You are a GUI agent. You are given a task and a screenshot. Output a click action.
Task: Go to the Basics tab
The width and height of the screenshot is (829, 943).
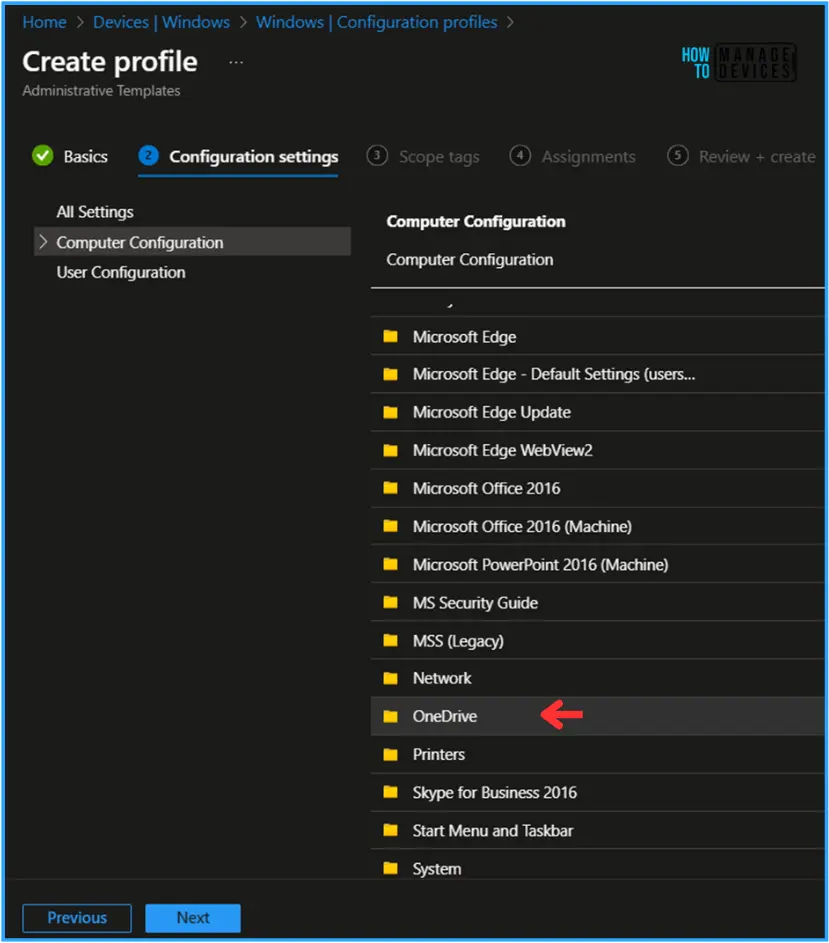click(85, 156)
